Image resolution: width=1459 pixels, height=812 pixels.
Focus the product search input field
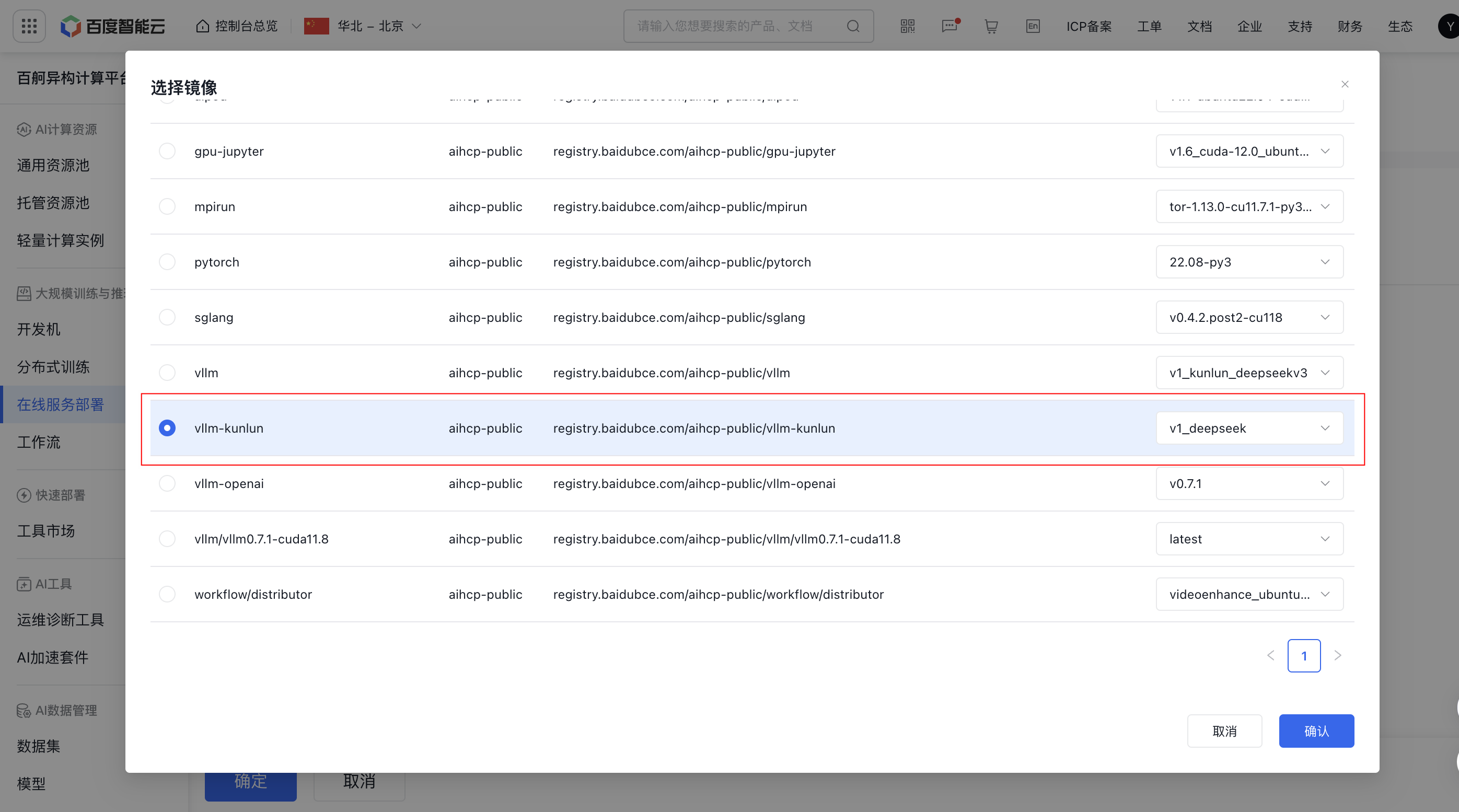(x=748, y=26)
